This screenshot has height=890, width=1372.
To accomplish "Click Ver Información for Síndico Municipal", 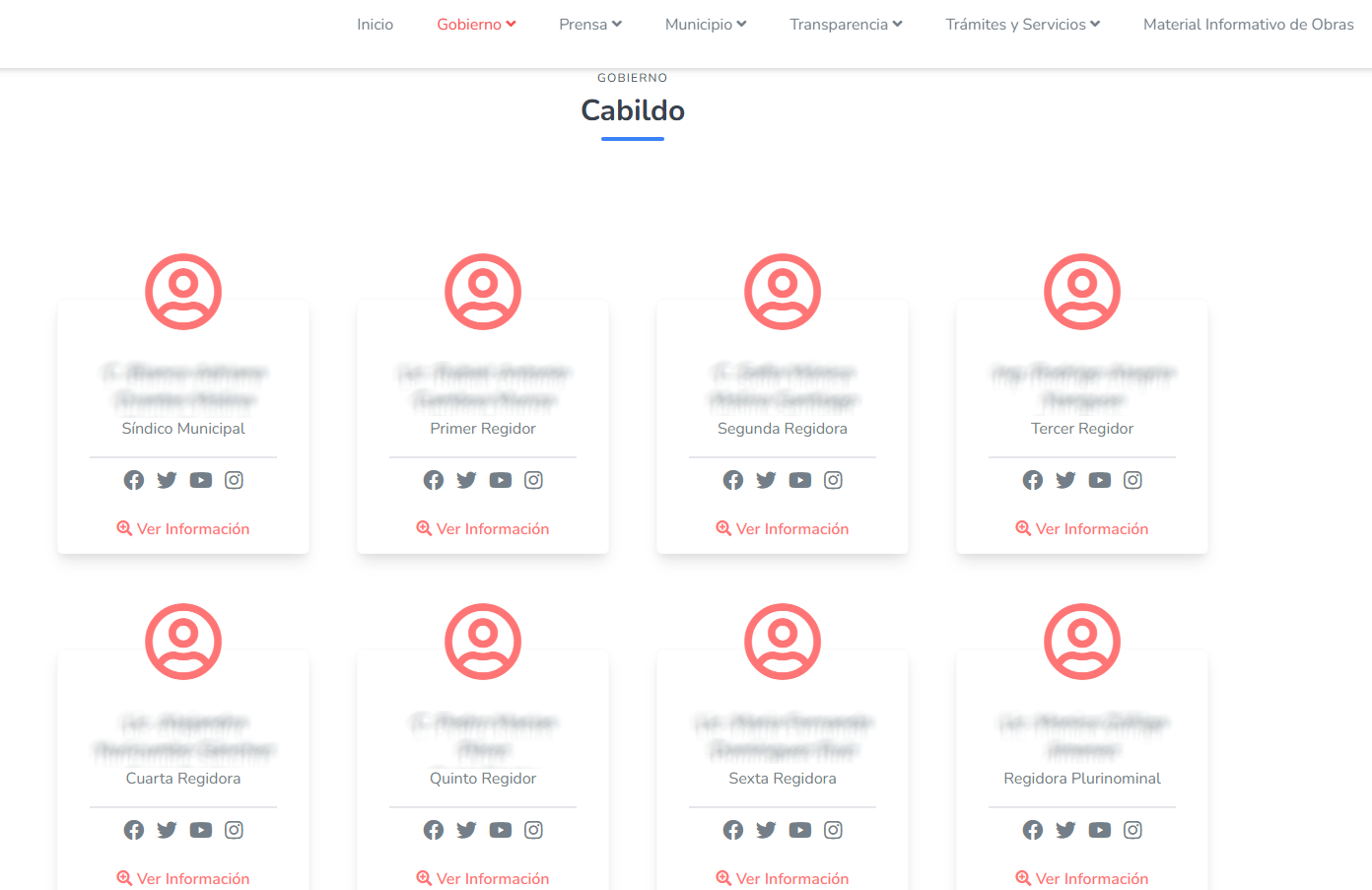I will pos(183,529).
